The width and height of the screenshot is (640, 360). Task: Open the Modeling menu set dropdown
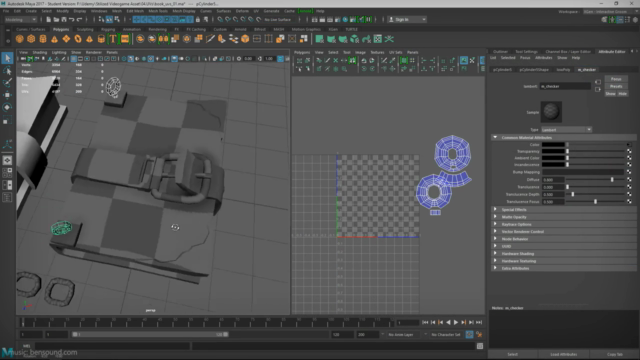(20, 19)
